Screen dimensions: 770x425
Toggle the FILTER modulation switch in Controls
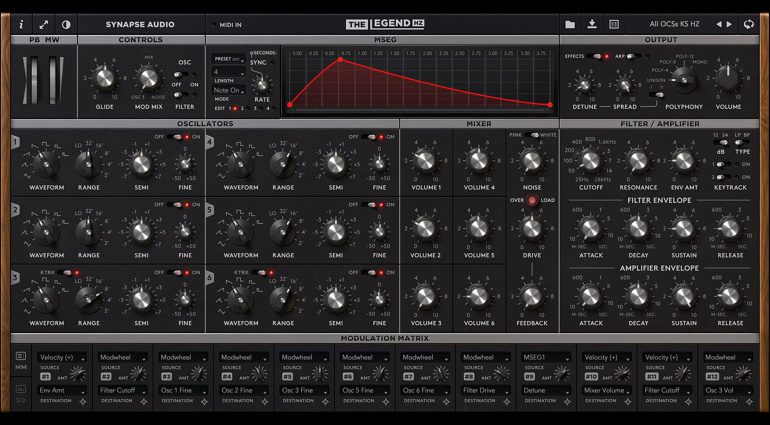(x=183, y=94)
